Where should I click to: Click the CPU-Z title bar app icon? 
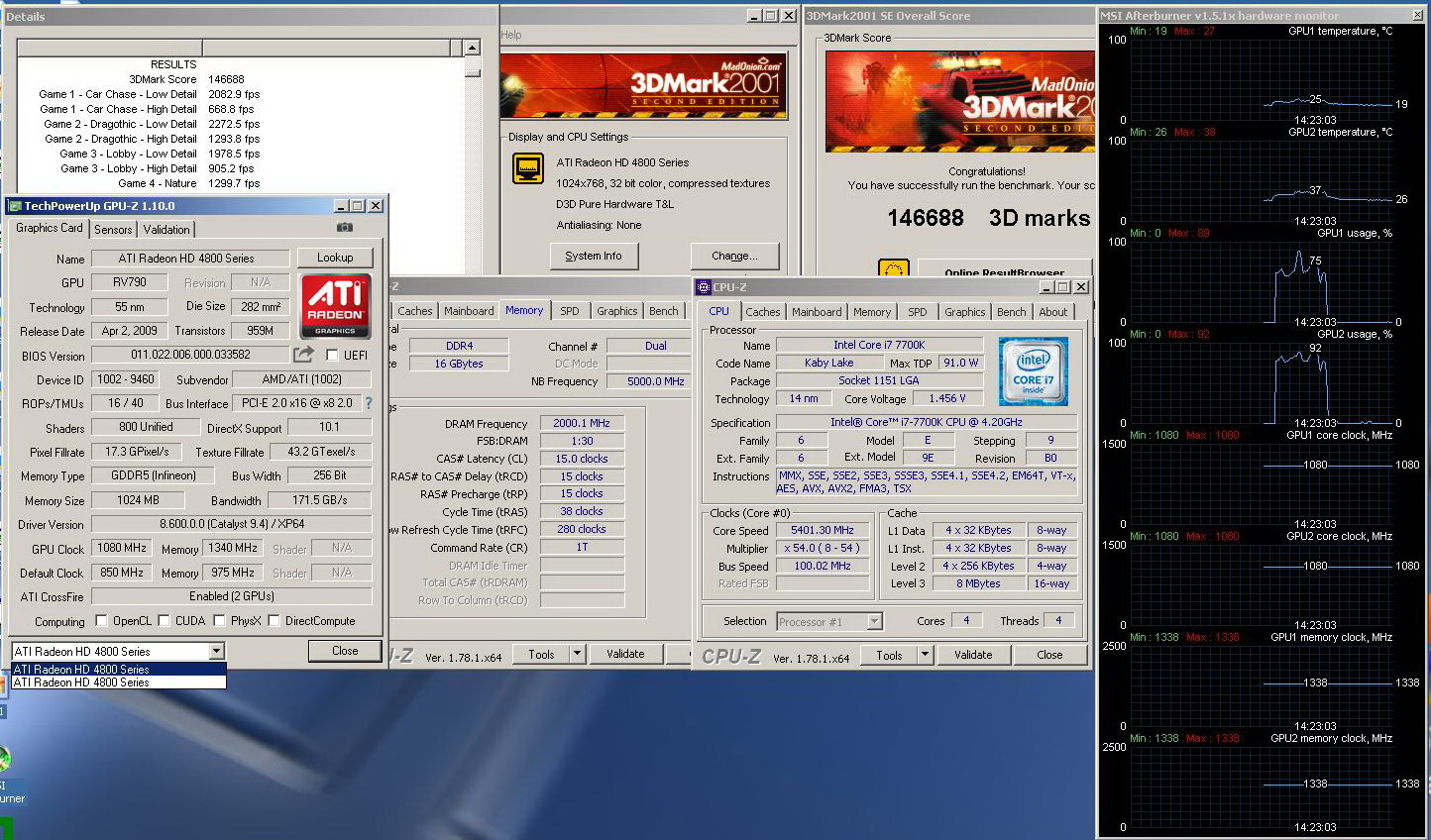coord(704,287)
